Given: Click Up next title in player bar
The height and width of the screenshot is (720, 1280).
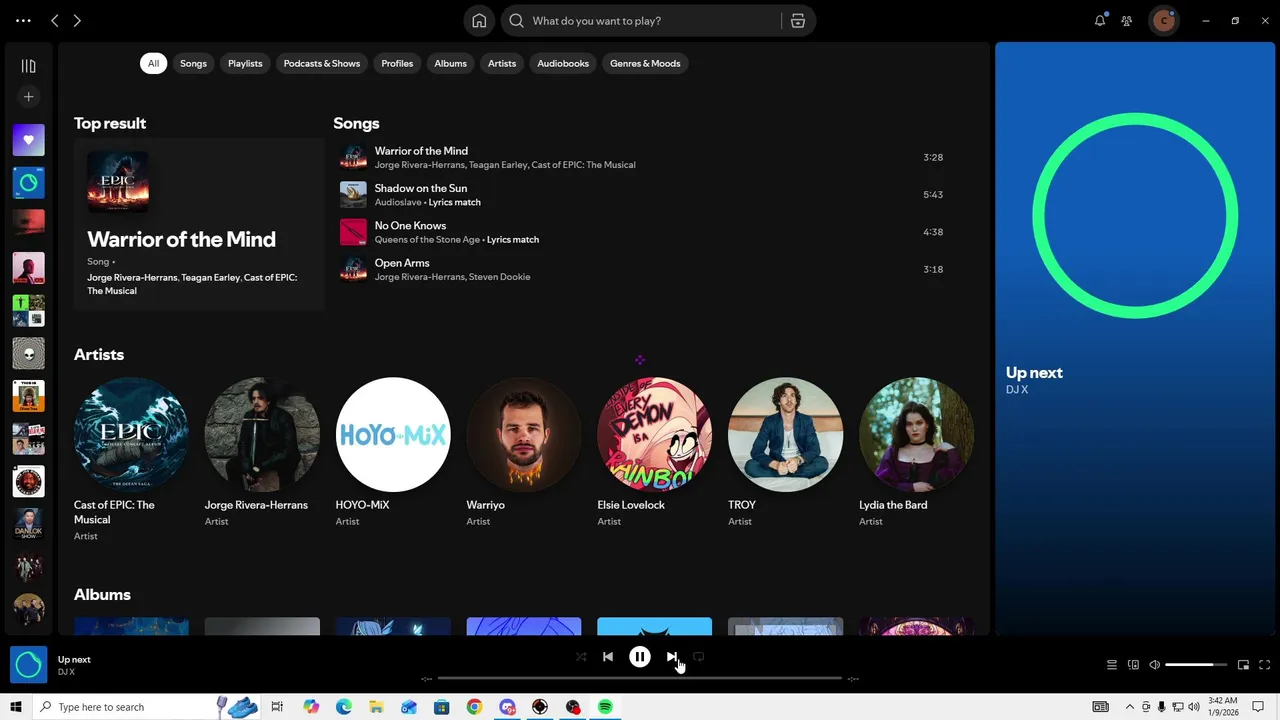Looking at the screenshot, I should coord(74,660).
